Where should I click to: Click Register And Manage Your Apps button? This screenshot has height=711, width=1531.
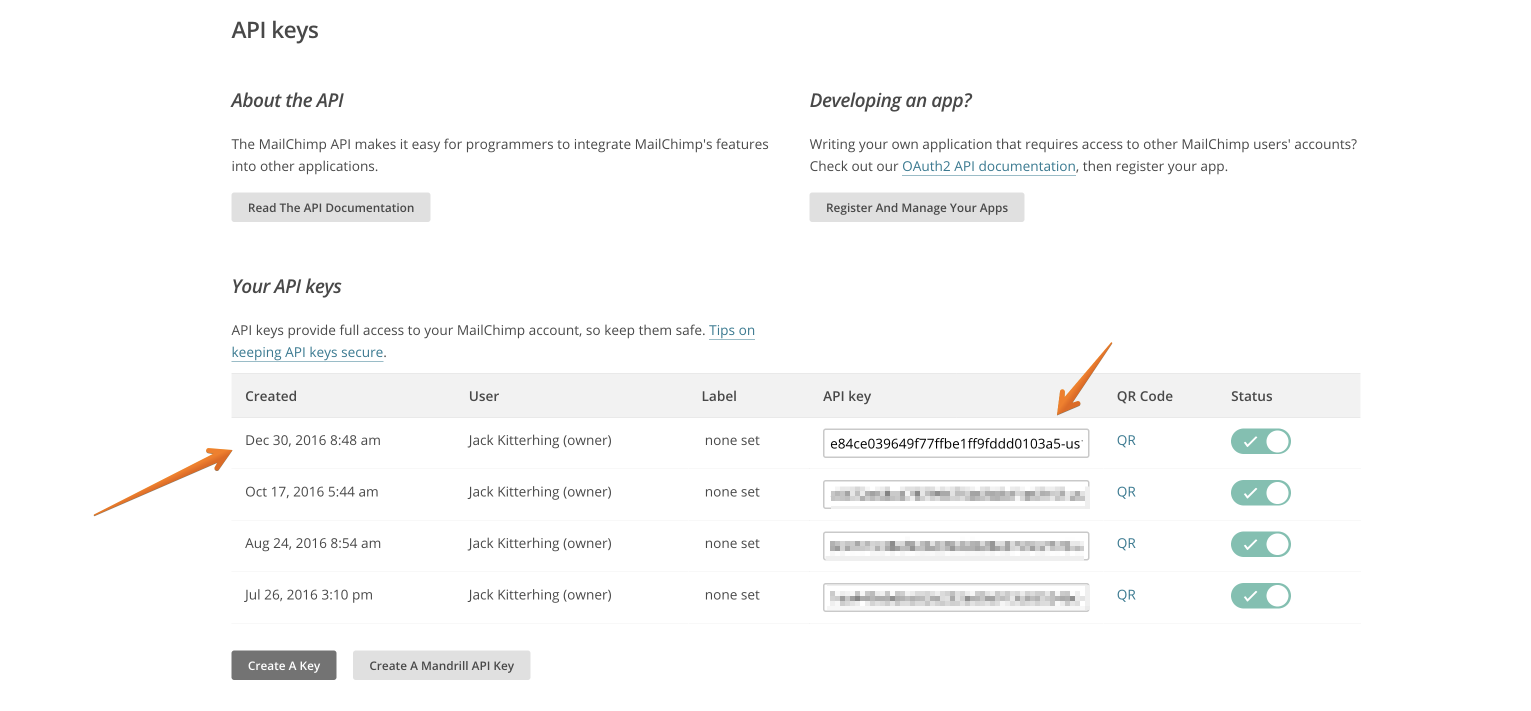tap(917, 208)
